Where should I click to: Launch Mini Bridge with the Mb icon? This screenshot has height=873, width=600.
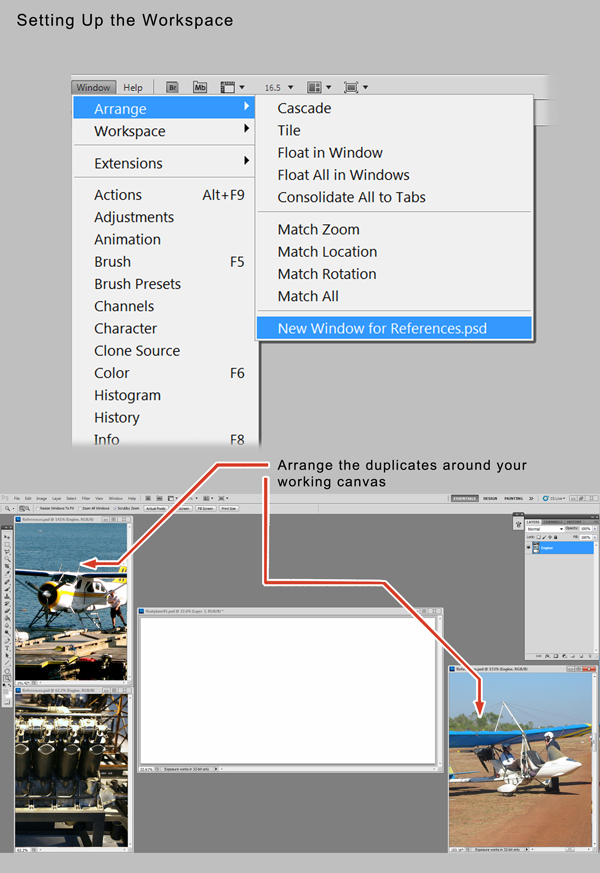[x=200, y=87]
